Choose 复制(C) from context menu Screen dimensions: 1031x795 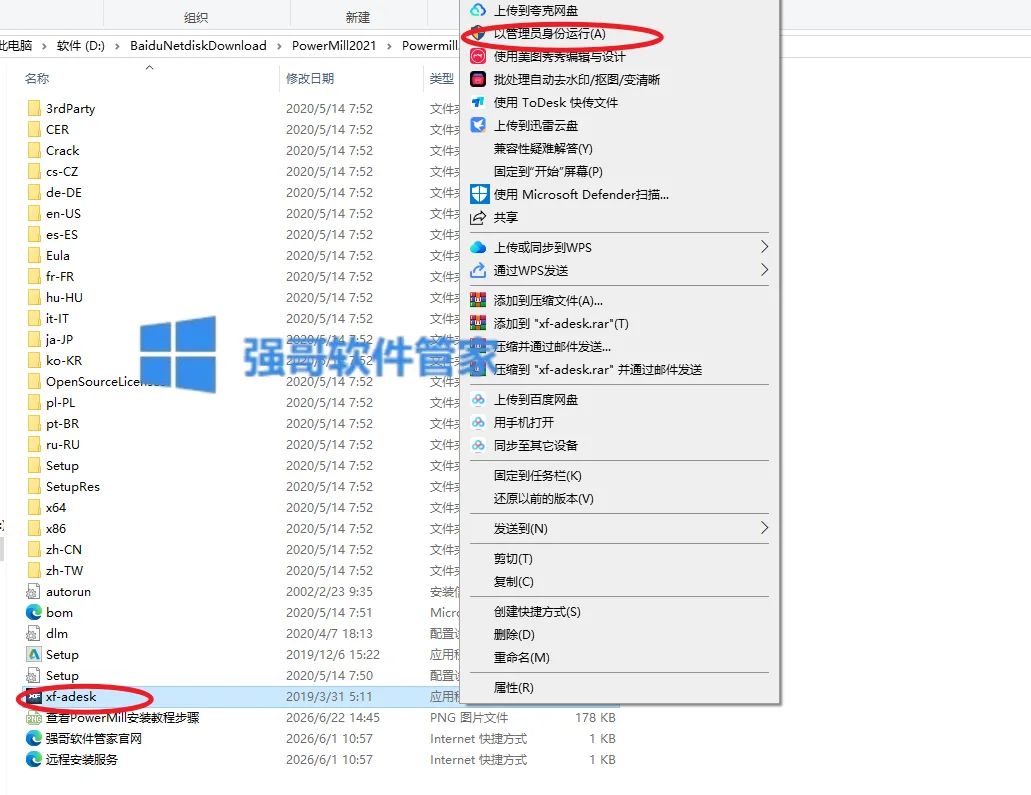click(x=514, y=582)
